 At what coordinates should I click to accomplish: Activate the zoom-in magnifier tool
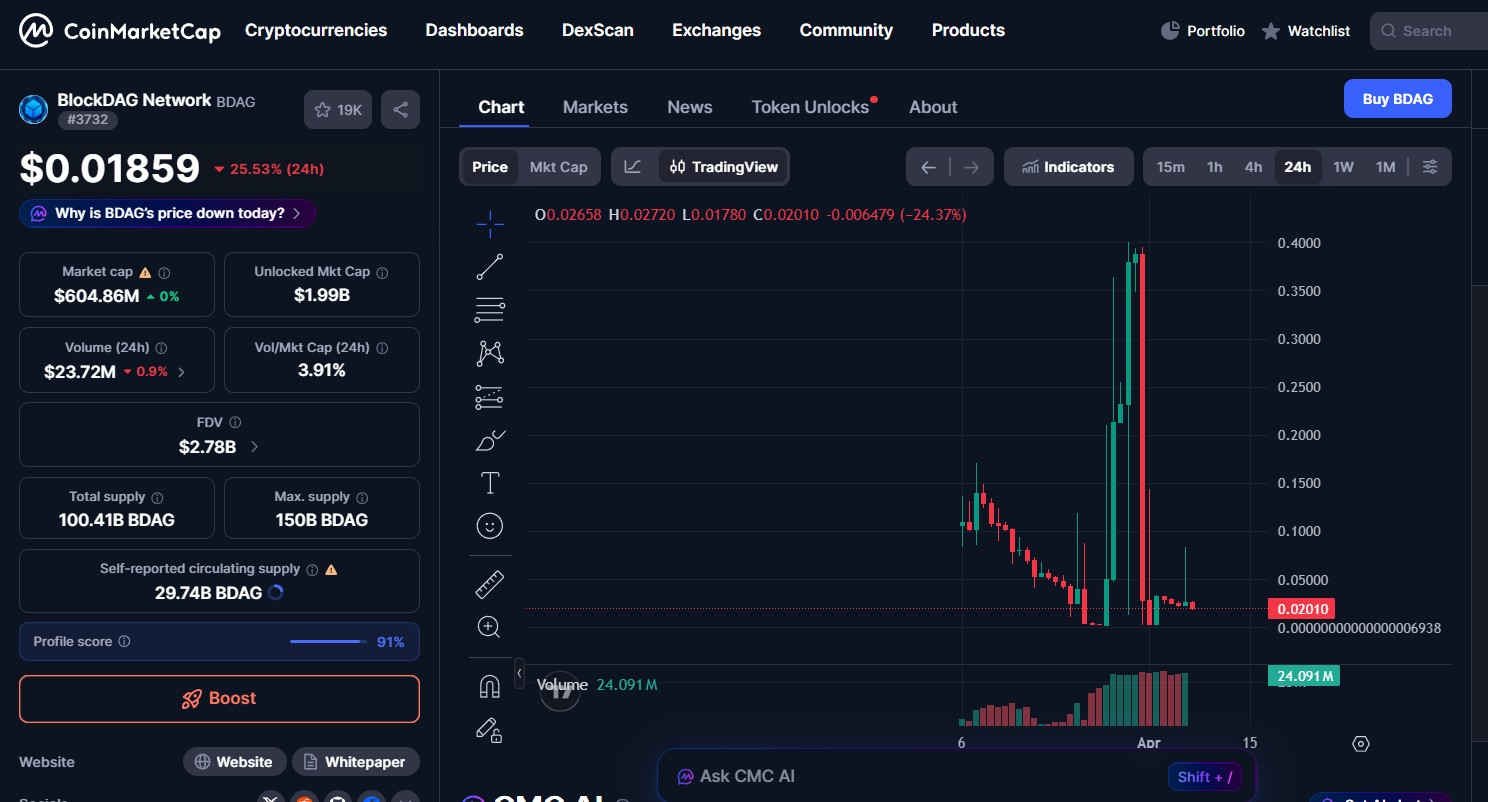[490, 626]
